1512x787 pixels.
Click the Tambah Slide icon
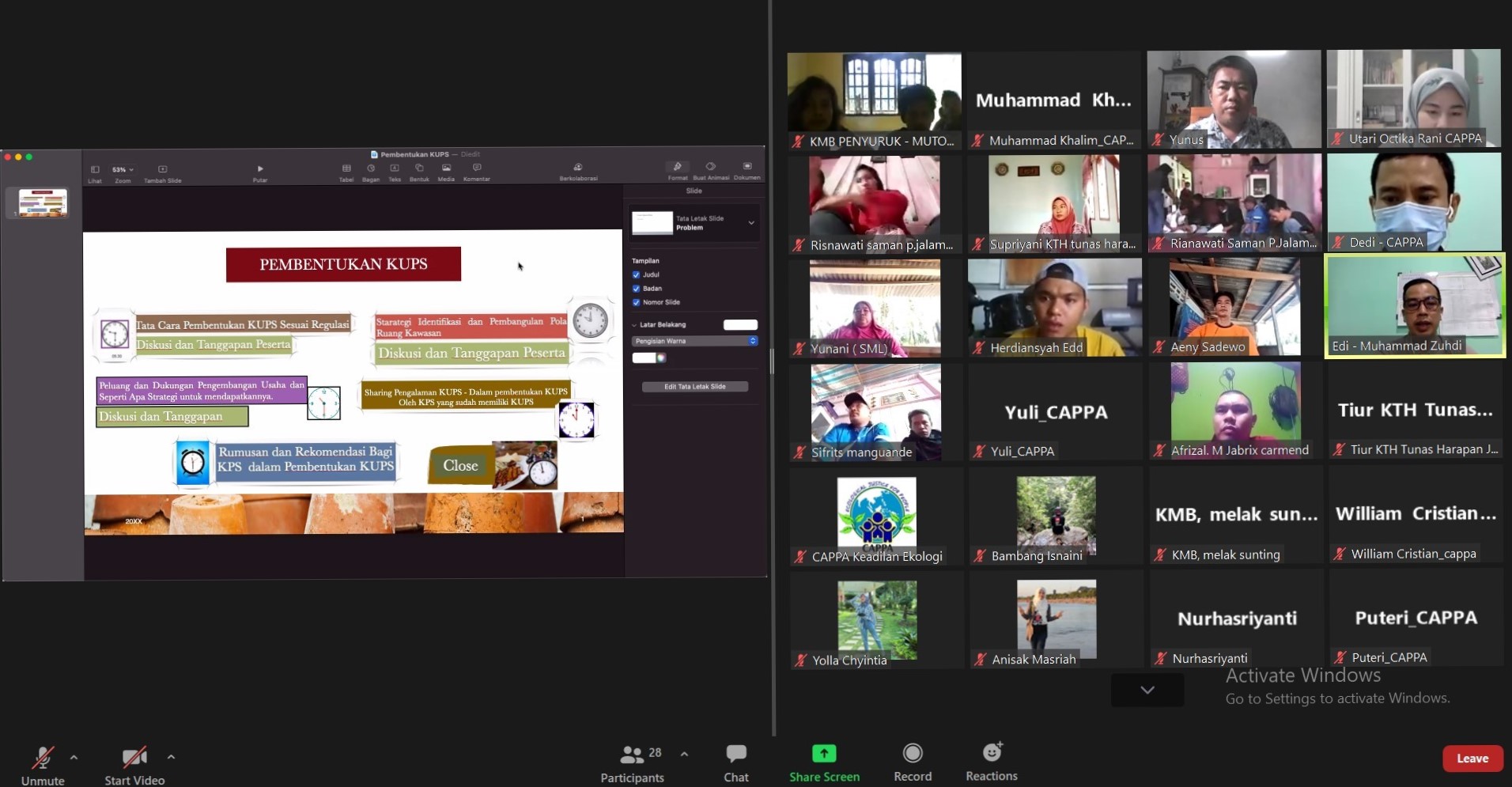coord(162,169)
